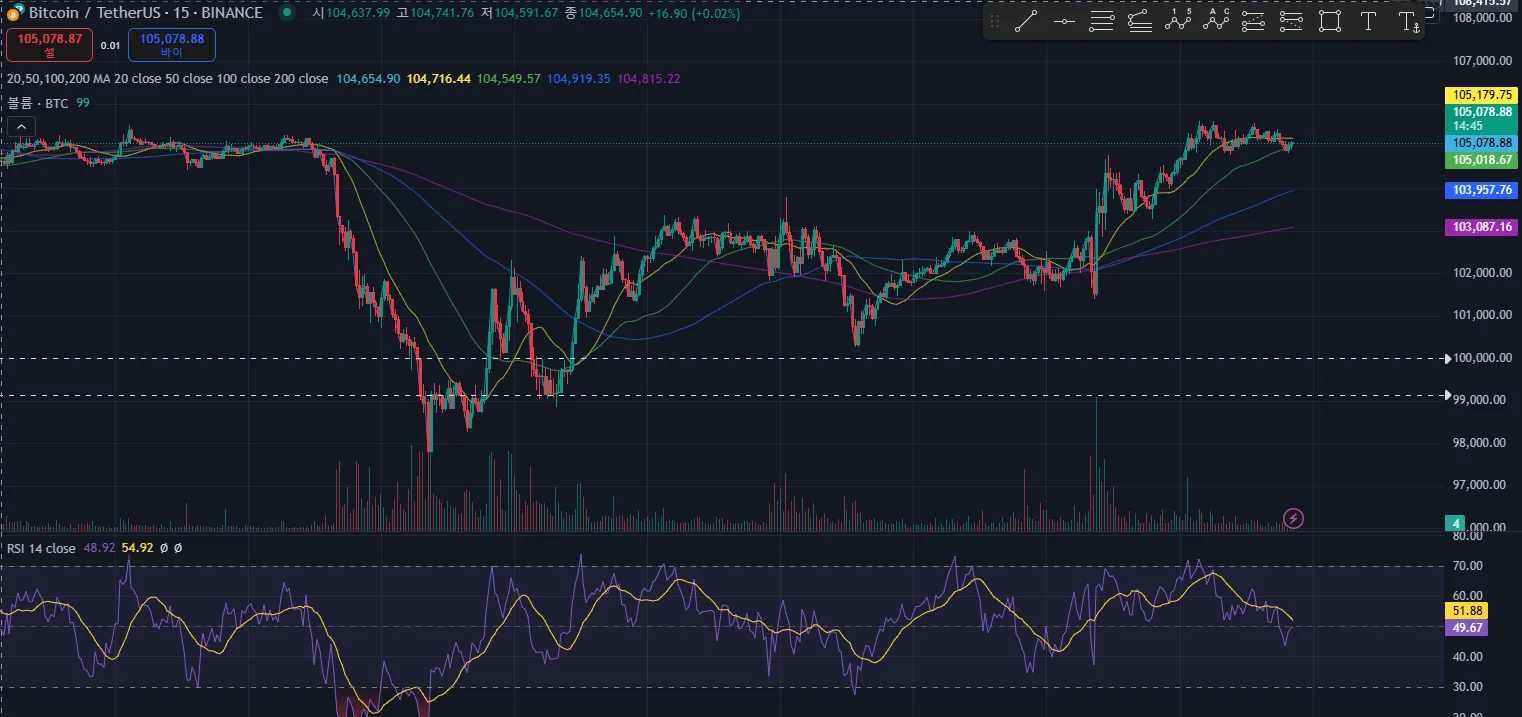Image resolution: width=1522 pixels, height=717 pixels.
Task: Grab the drawing toolbar drag handle
Action: pos(994,22)
